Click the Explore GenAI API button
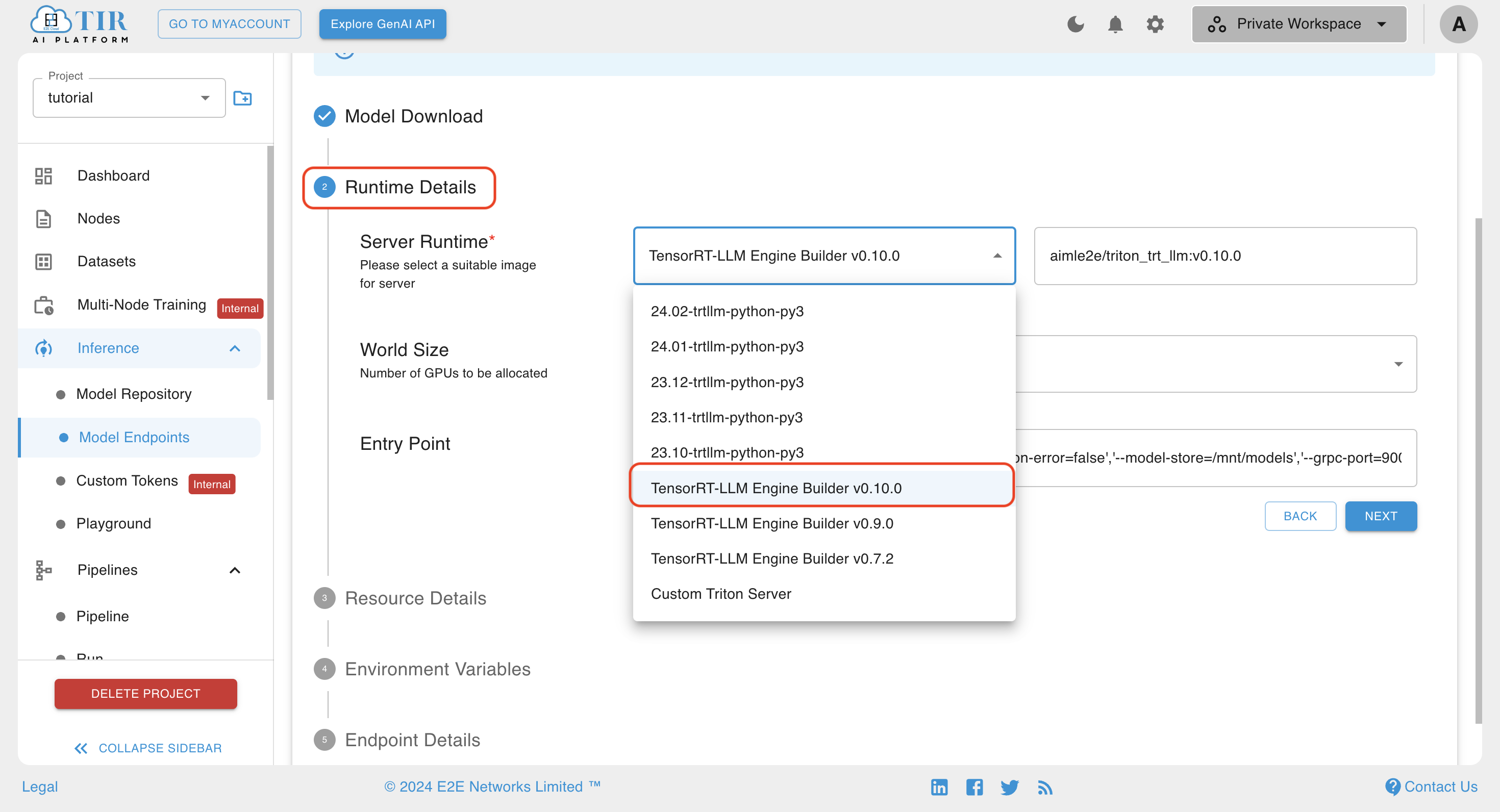Image resolution: width=1500 pixels, height=812 pixels. (x=383, y=24)
